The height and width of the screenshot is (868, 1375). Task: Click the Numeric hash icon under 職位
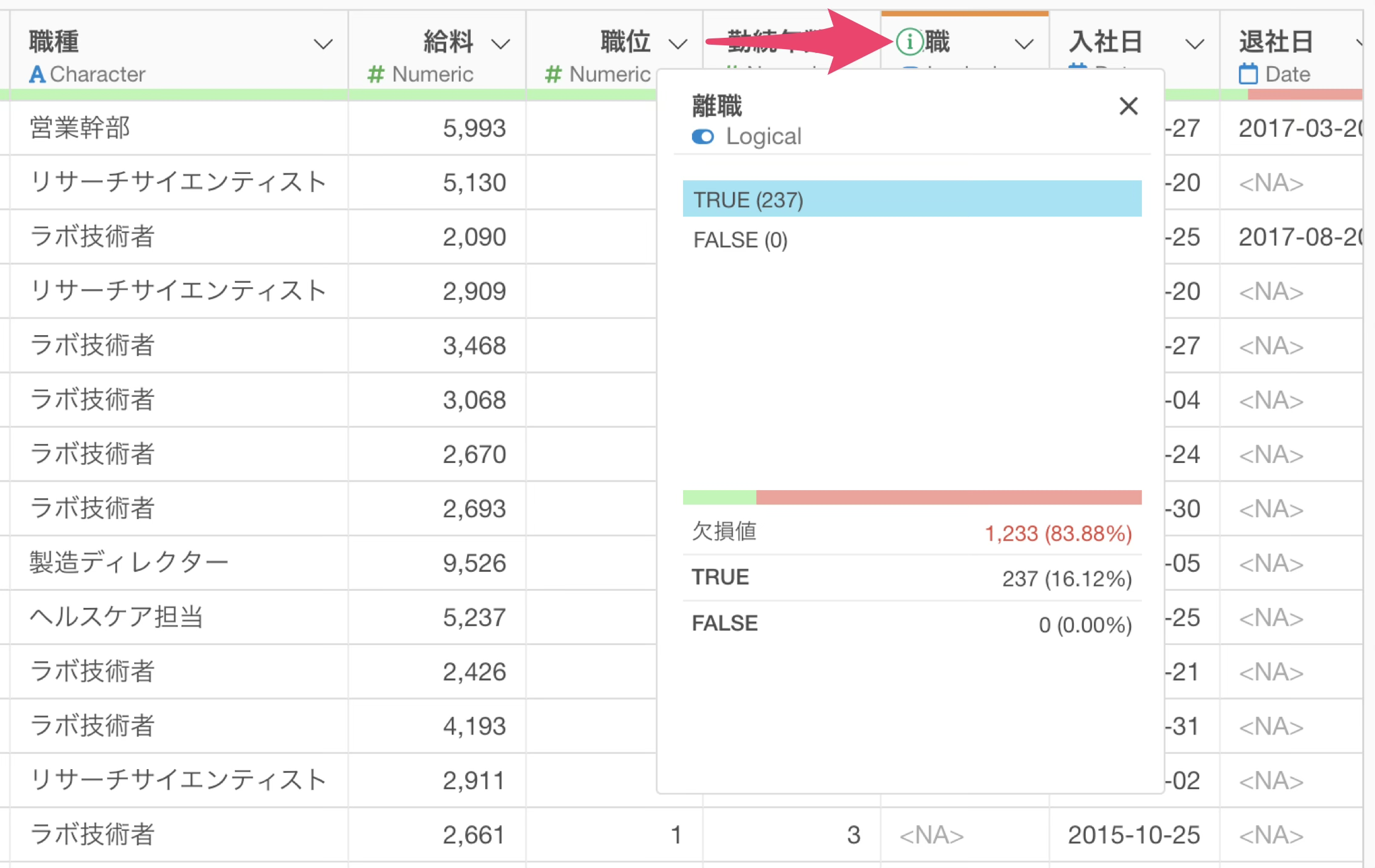553,75
